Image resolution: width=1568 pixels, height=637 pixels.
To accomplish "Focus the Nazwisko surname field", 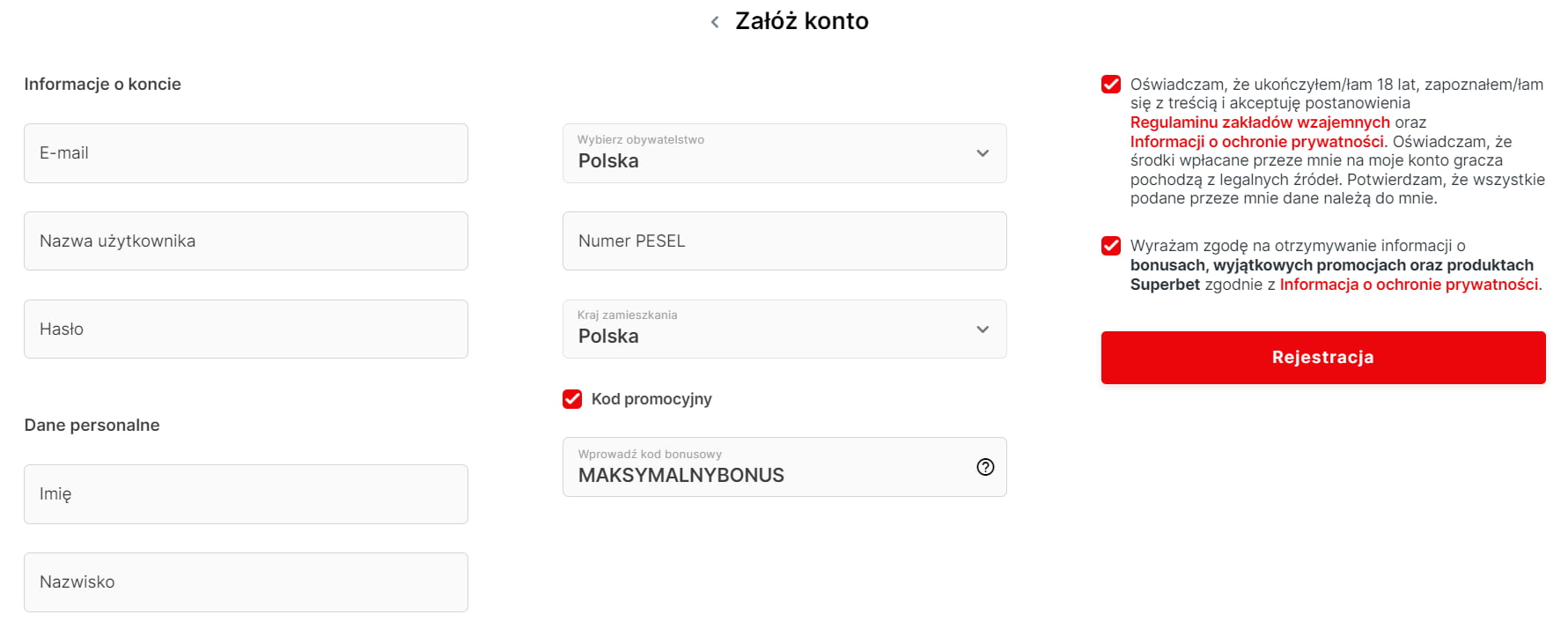I will [246, 582].
